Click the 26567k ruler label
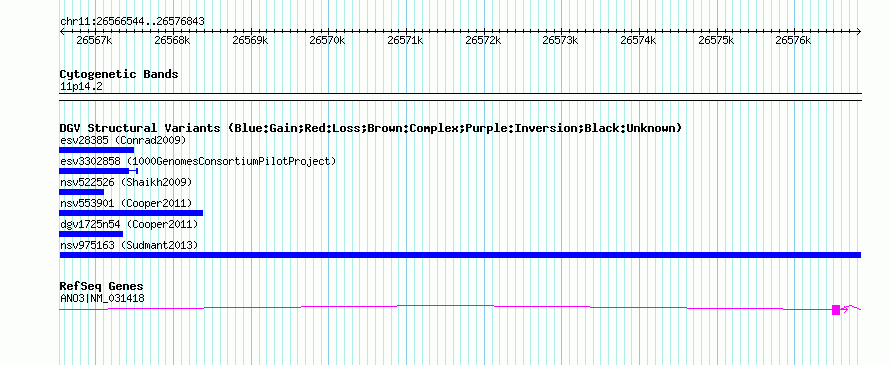 (x=94, y=40)
